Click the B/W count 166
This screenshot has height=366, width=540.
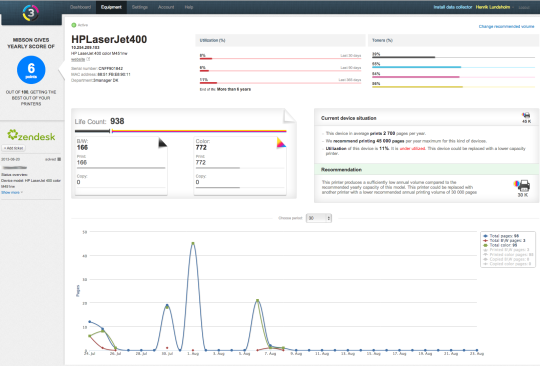click(82, 147)
